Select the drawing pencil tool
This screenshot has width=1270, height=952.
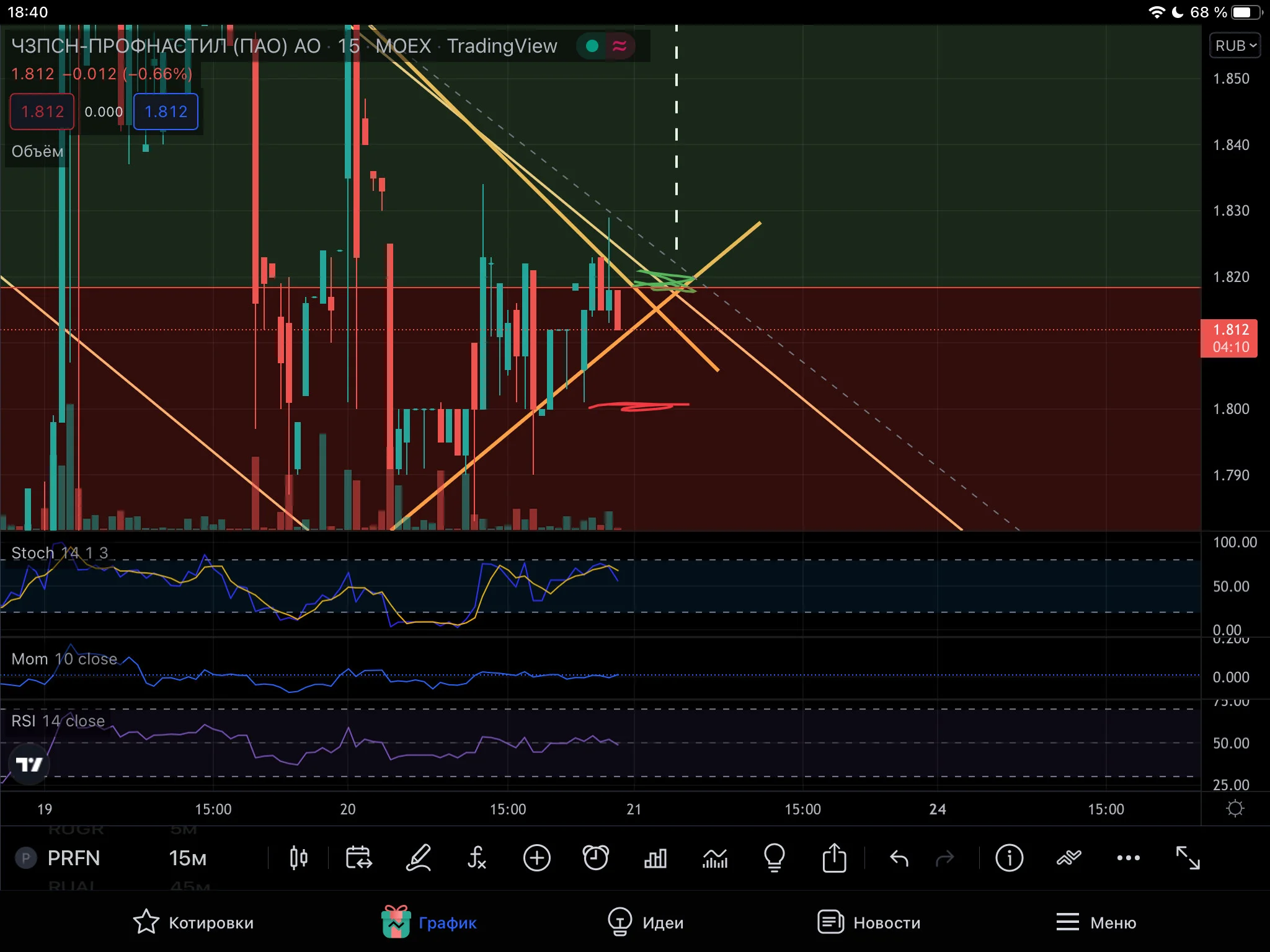pyautogui.click(x=419, y=858)
